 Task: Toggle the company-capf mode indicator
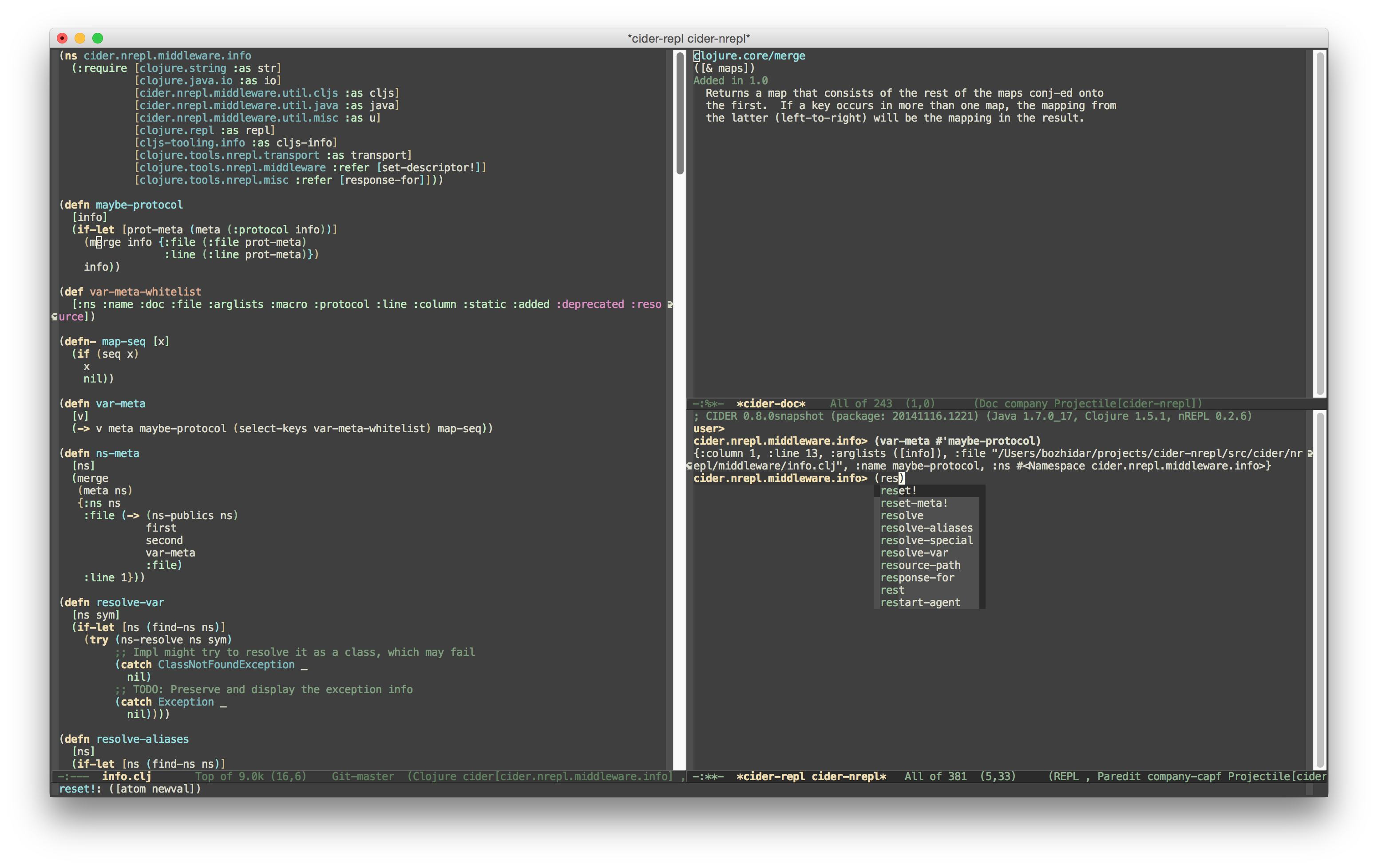pyautogui.click(x=1184, y=777)
